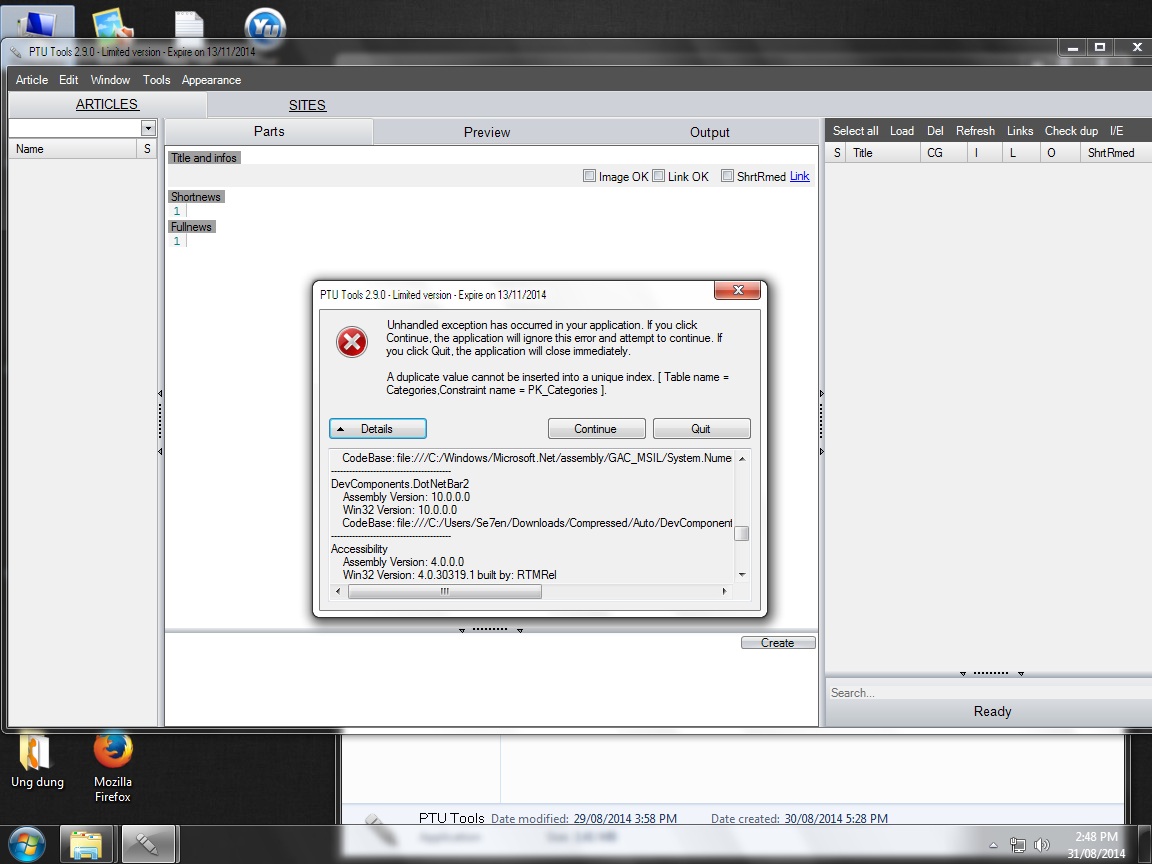Click Del in sites toolbar
The width and height of the screenshot is (1152, 864).
pyautogui.click(x=935, y=131)
